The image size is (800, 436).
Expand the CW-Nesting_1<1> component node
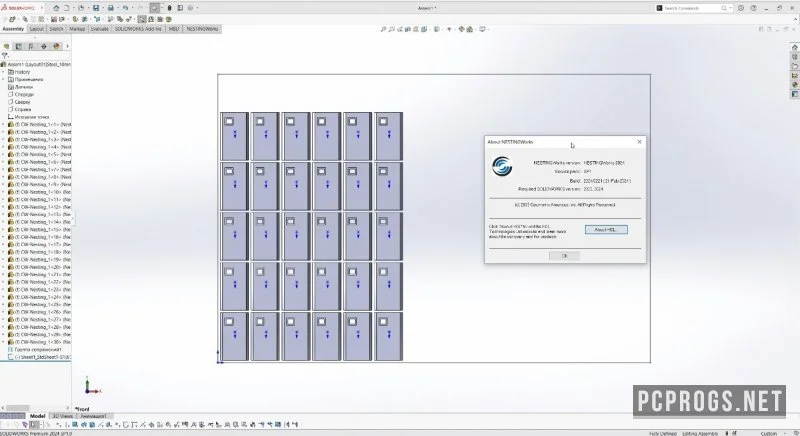[3, 124]
